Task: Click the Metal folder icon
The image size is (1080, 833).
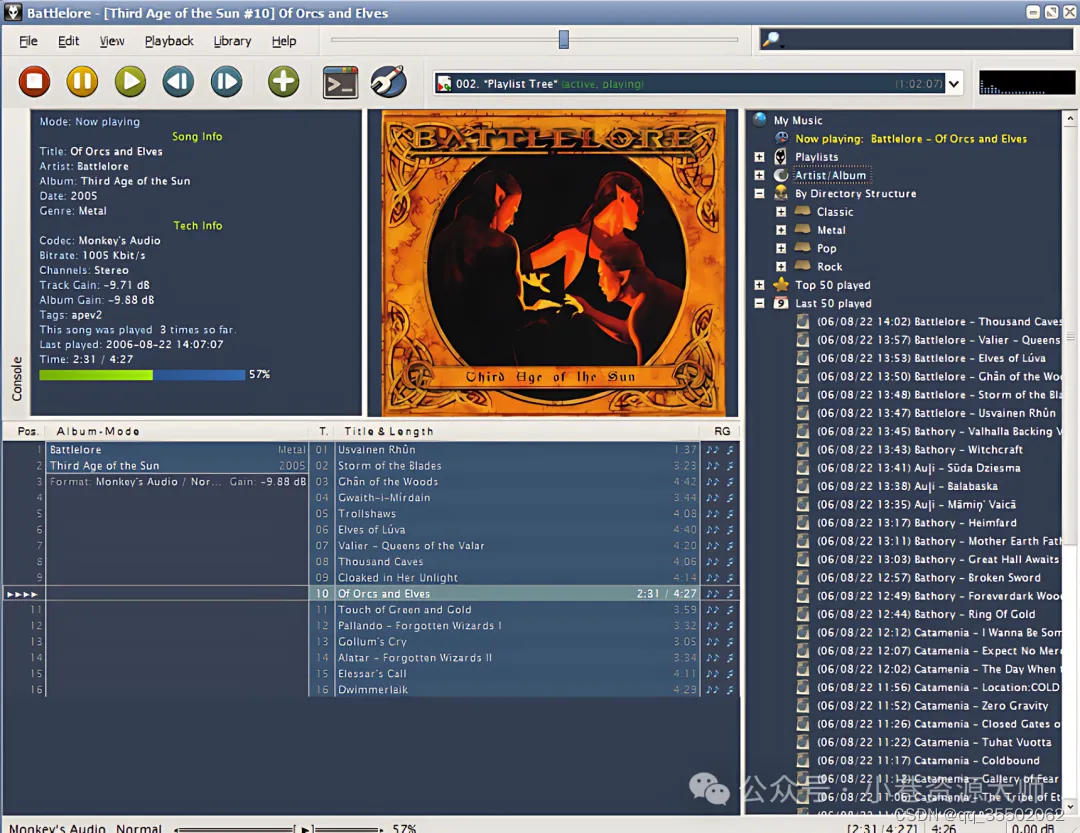Action: 802,229
